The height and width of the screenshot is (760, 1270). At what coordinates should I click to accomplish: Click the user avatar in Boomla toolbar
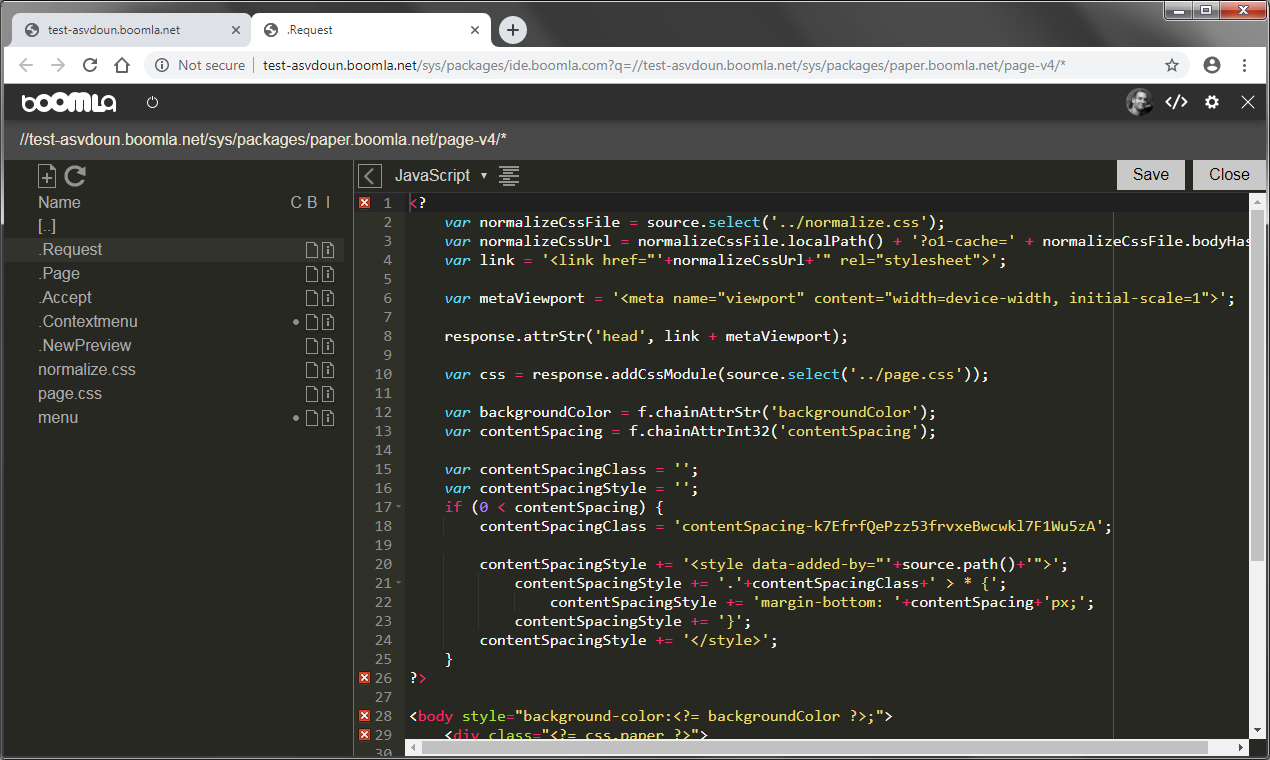click(1139, 102)
